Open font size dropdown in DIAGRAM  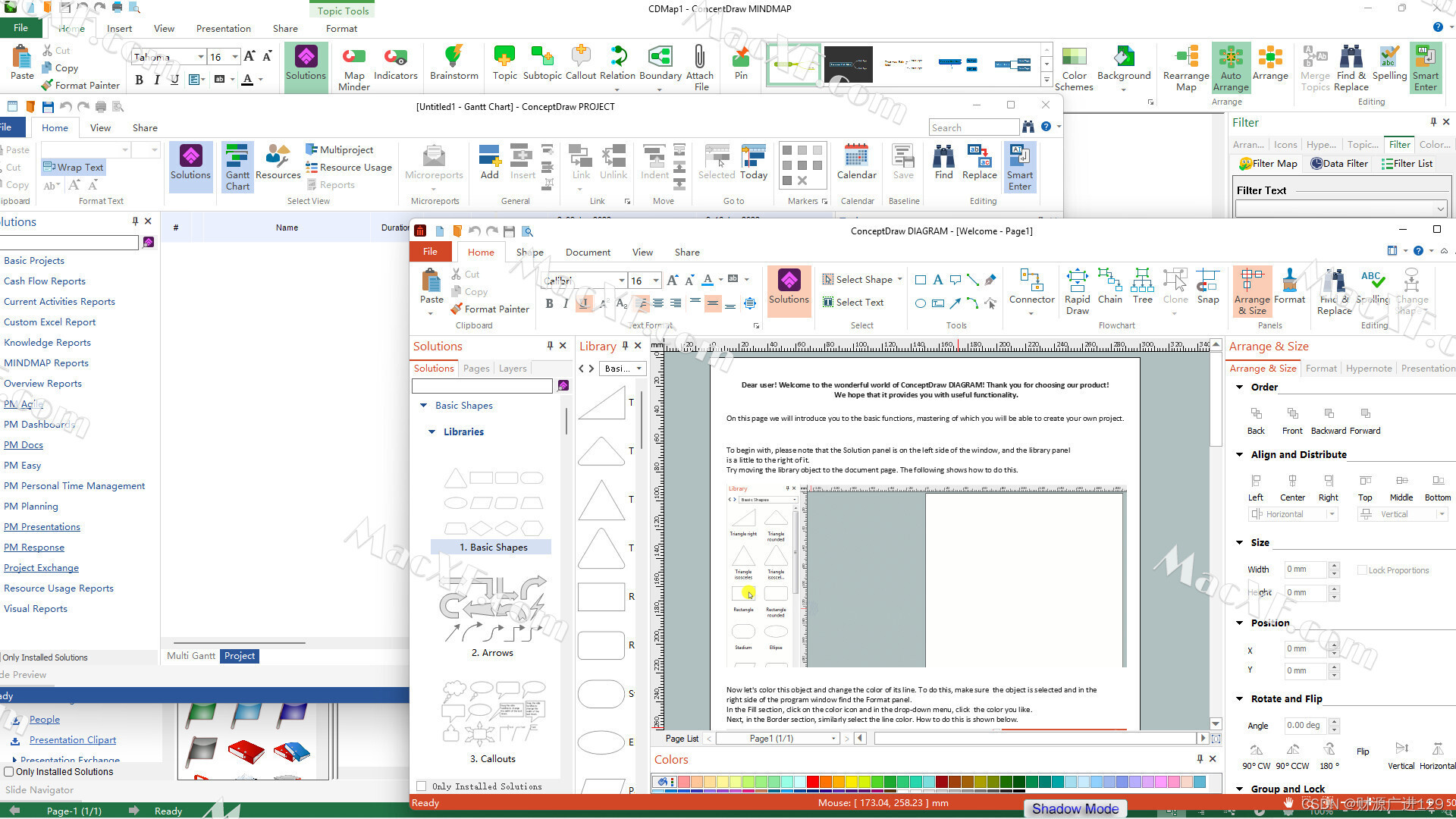655,281
